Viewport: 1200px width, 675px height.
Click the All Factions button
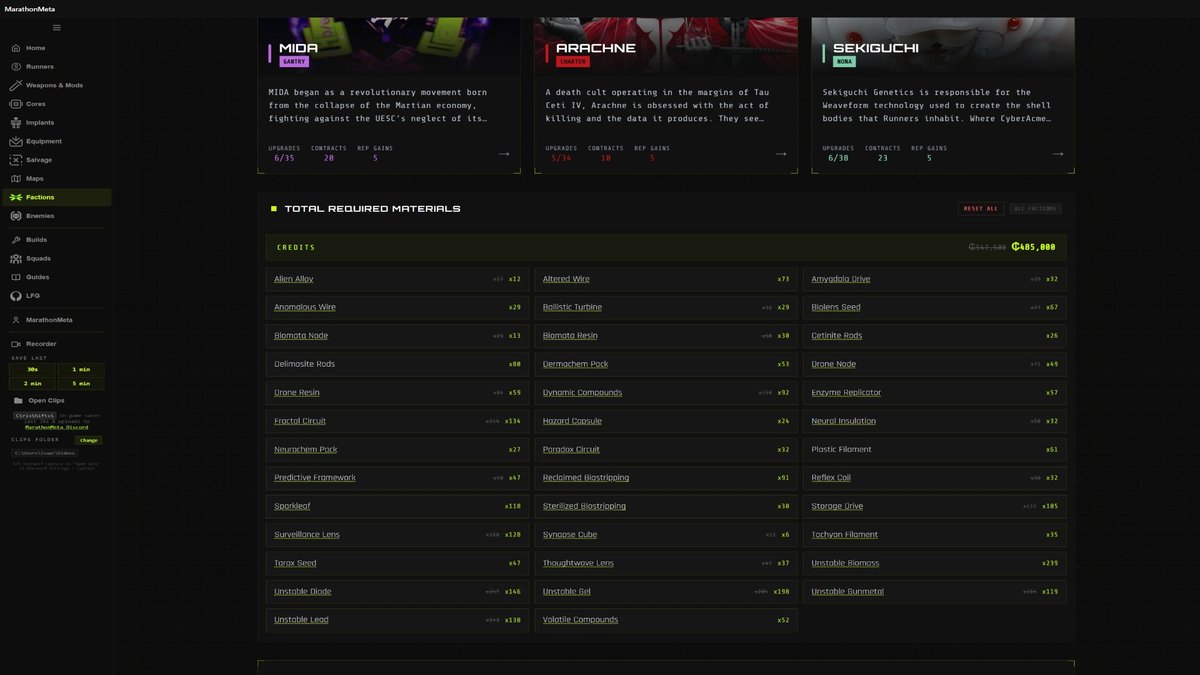tap(1034, 209)
